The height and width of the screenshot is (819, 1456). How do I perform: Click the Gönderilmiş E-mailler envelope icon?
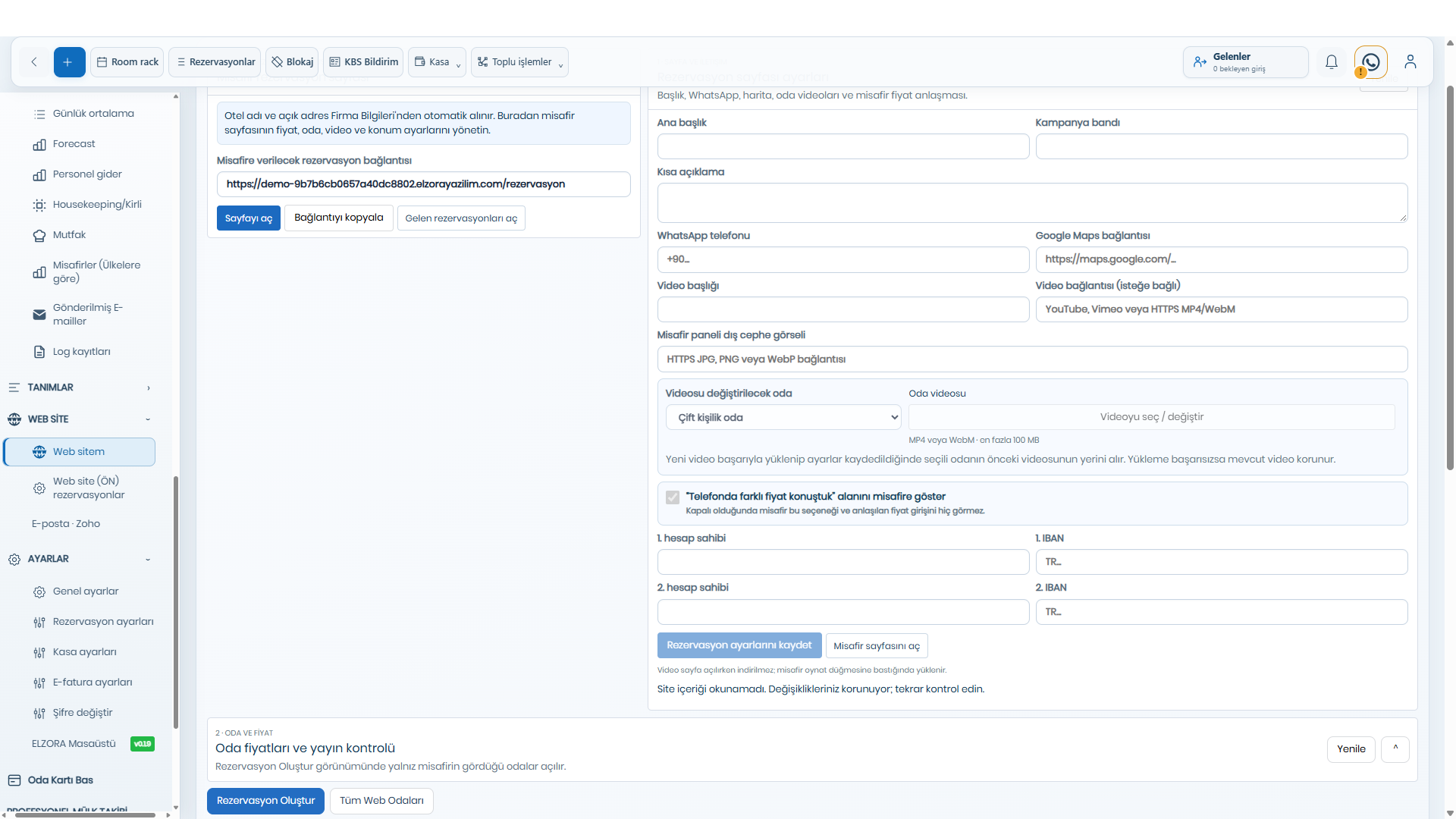coord(39,315)
